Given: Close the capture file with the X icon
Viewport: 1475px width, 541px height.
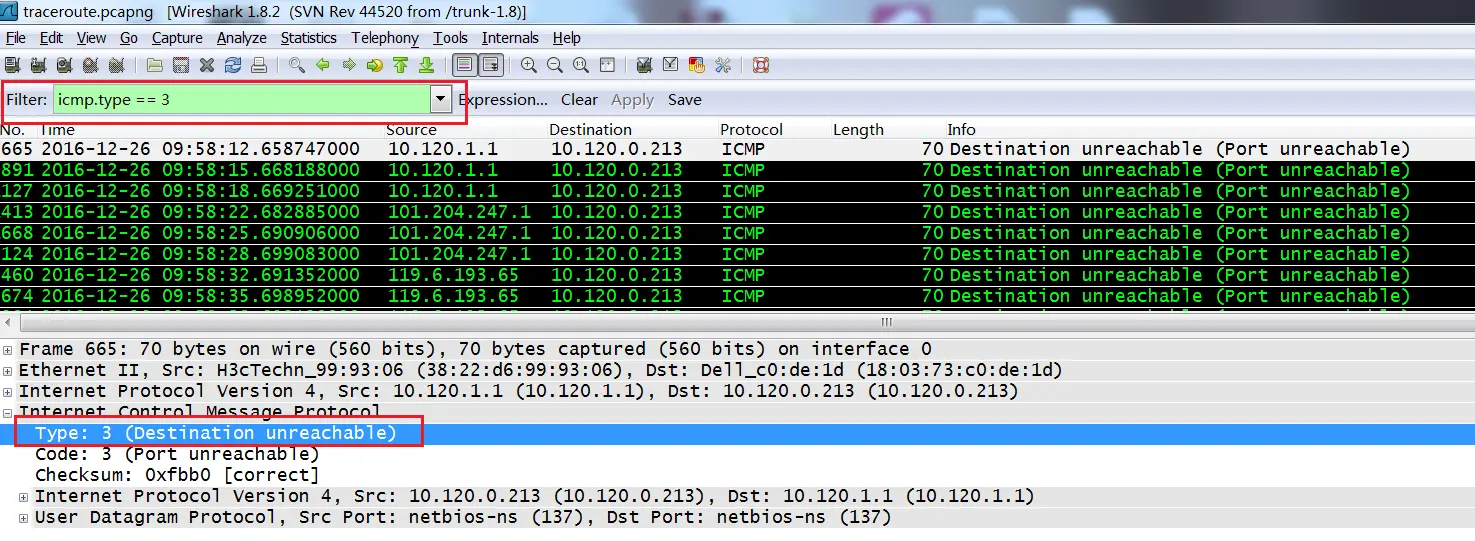Looking at the screenshot, I should (207, 65).
